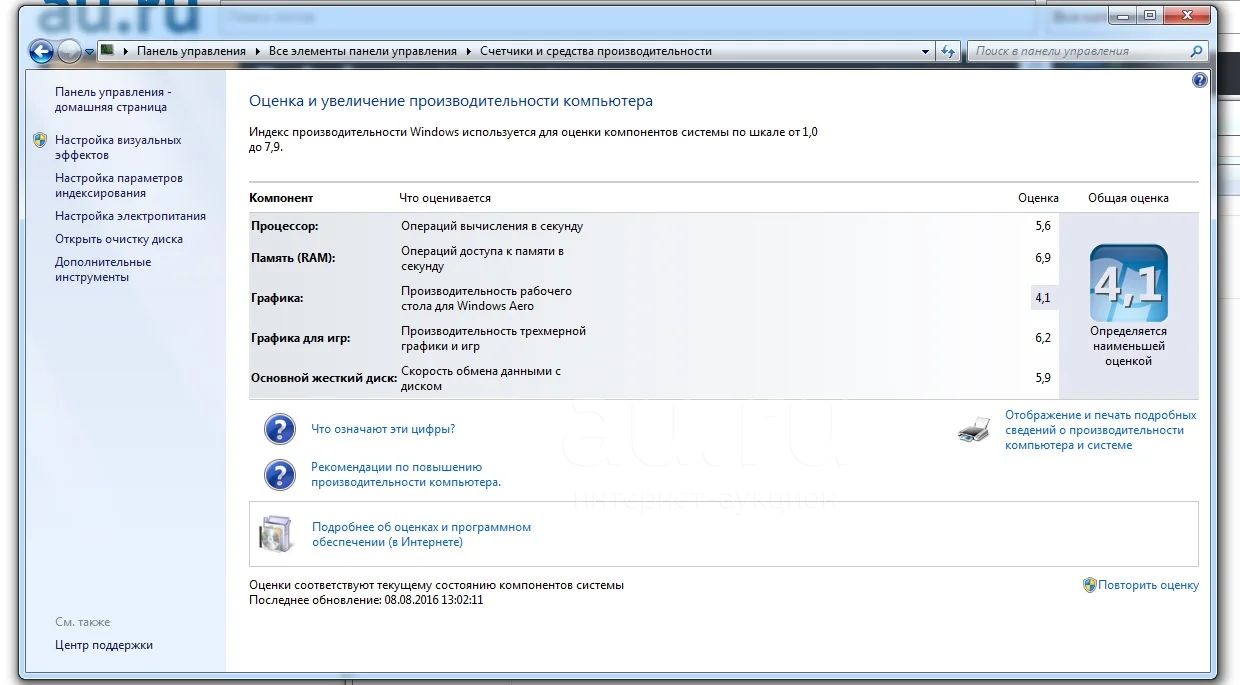Open 'Настройка визуальных эффектов' link
Image resolution: width=1240 pixels, height=685 pixels.
click(x=118, y=147)
